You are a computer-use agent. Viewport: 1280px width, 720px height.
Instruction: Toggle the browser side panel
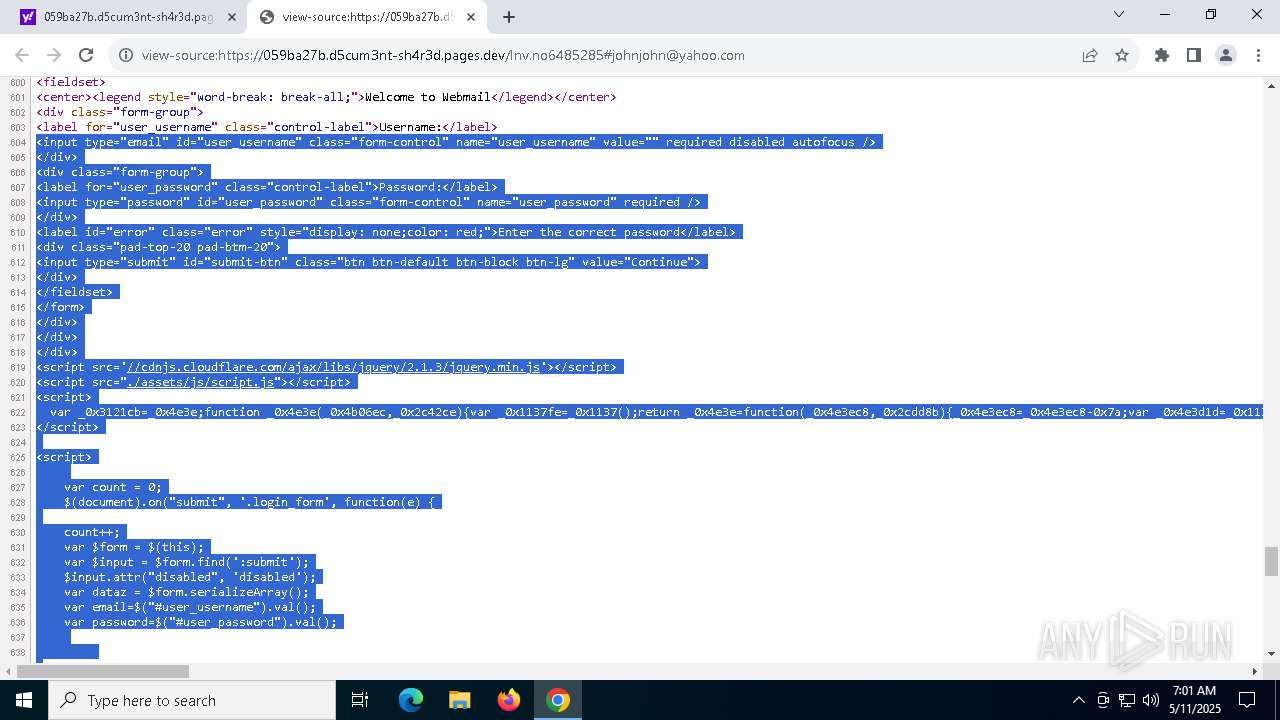1193,55
